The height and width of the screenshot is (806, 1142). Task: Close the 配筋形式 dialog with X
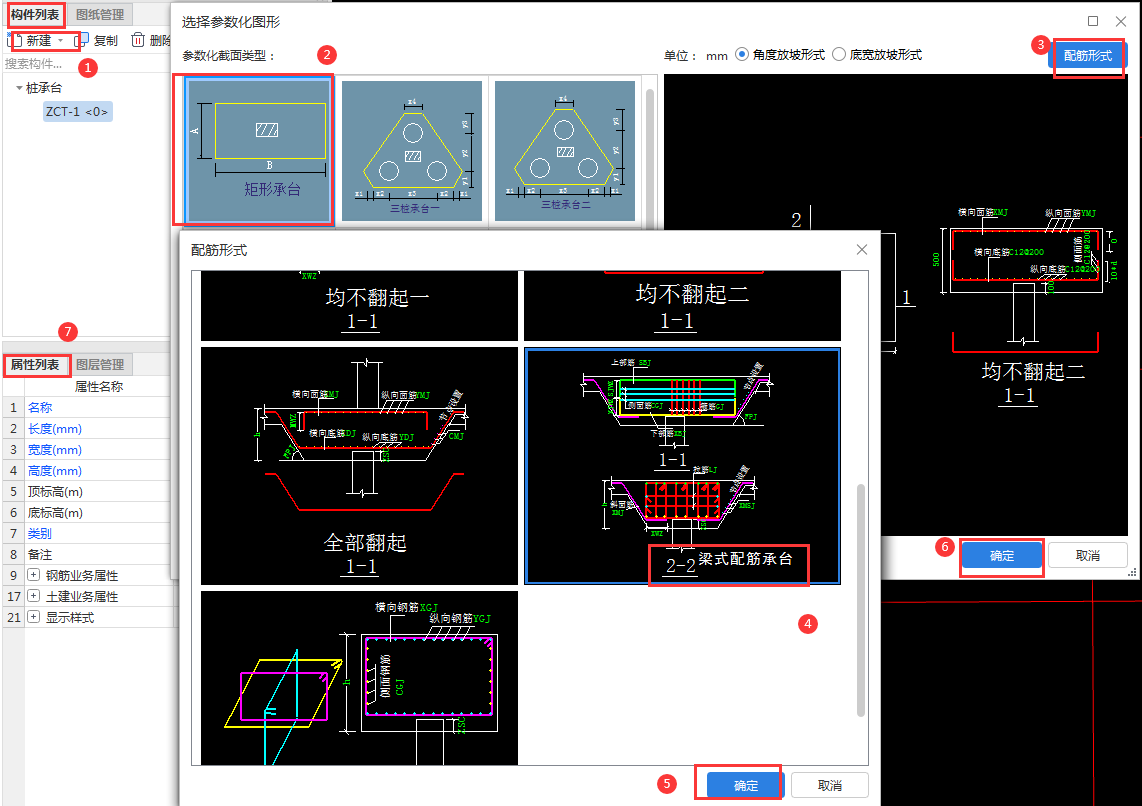pyautogui.click(x=861, y=250)
